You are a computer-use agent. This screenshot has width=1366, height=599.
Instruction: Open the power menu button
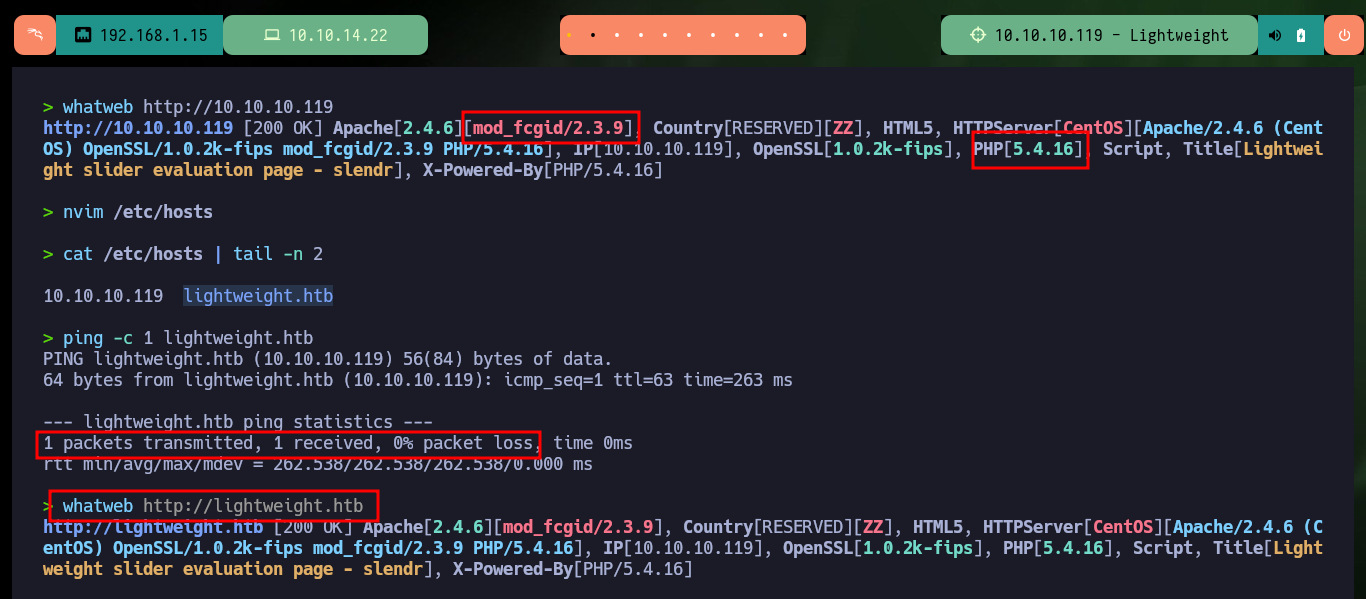1344,35
